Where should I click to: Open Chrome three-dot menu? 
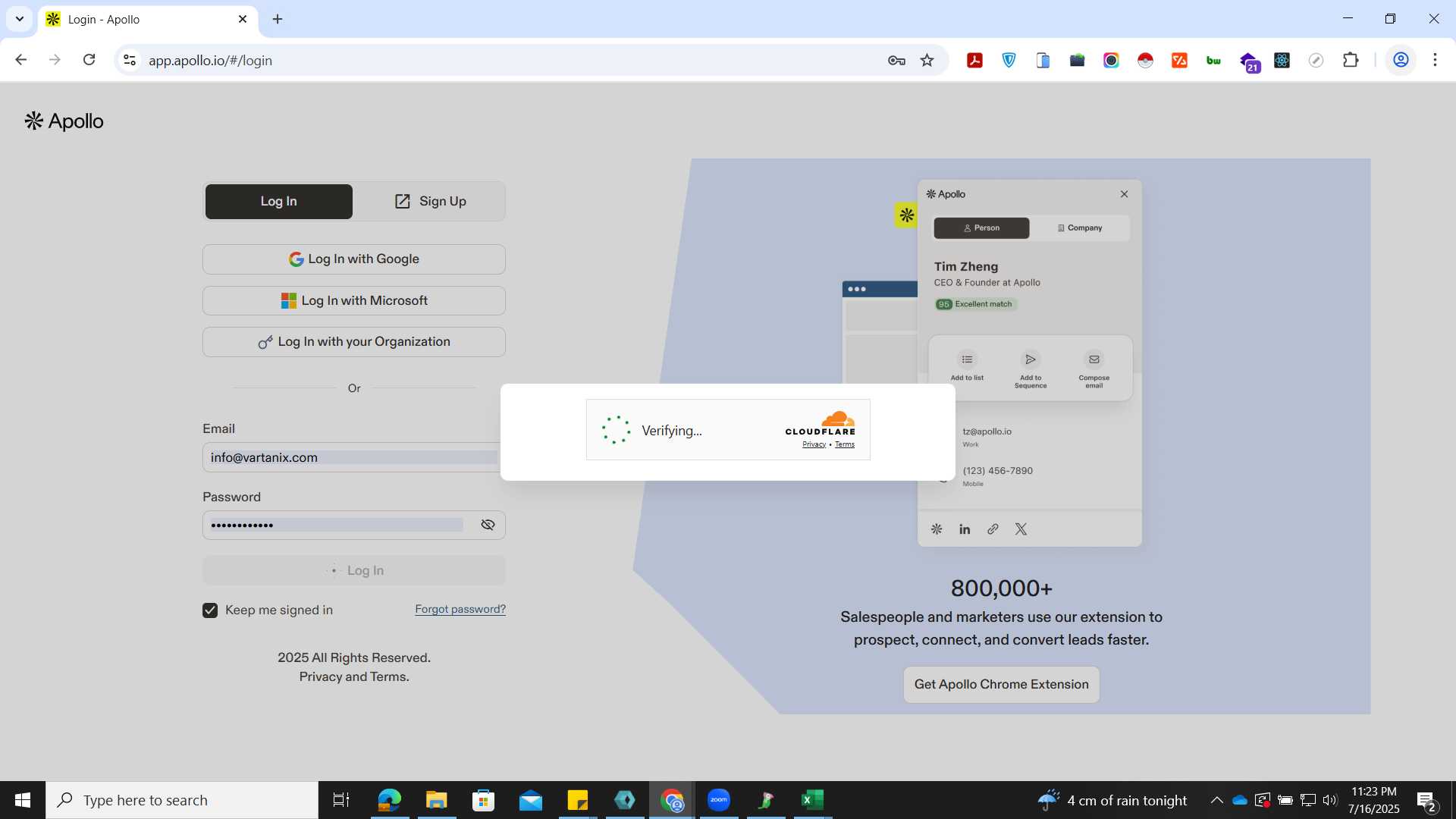[x=1435, y=60]
